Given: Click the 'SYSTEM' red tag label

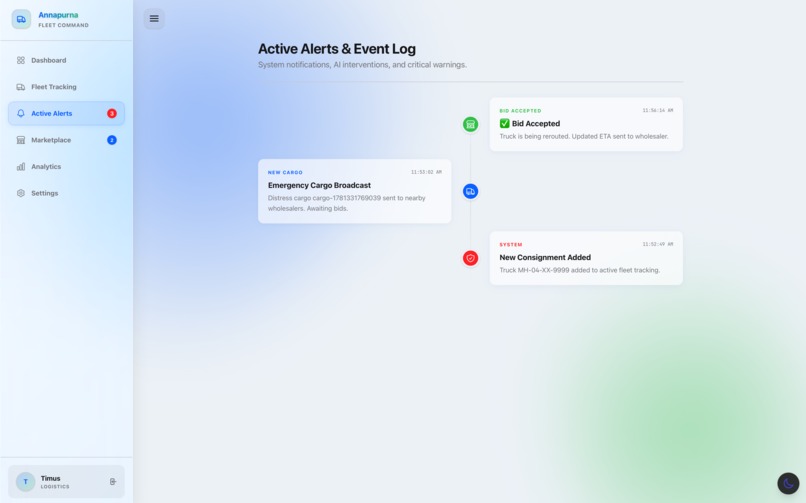Looking at the screenshot, I should (511, 244).
